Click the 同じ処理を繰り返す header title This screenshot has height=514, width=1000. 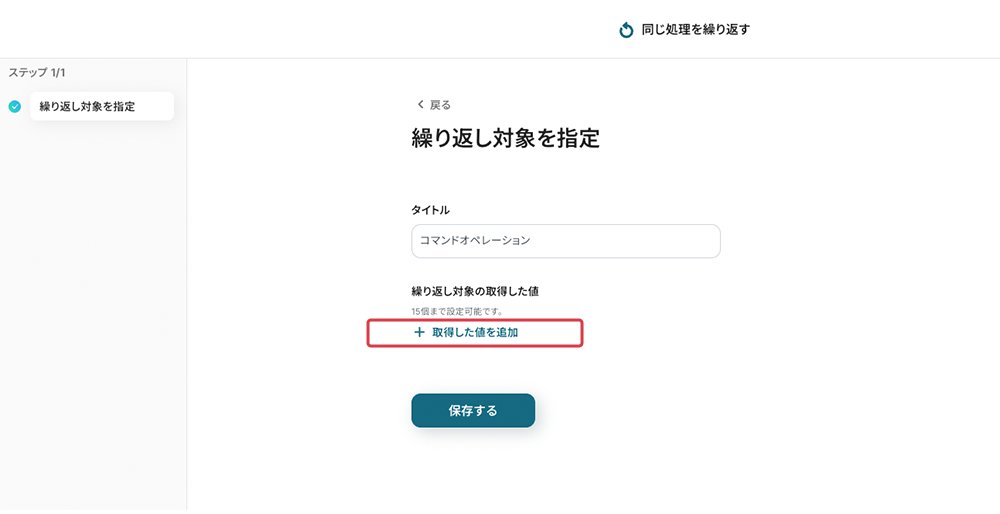point(695,30)
